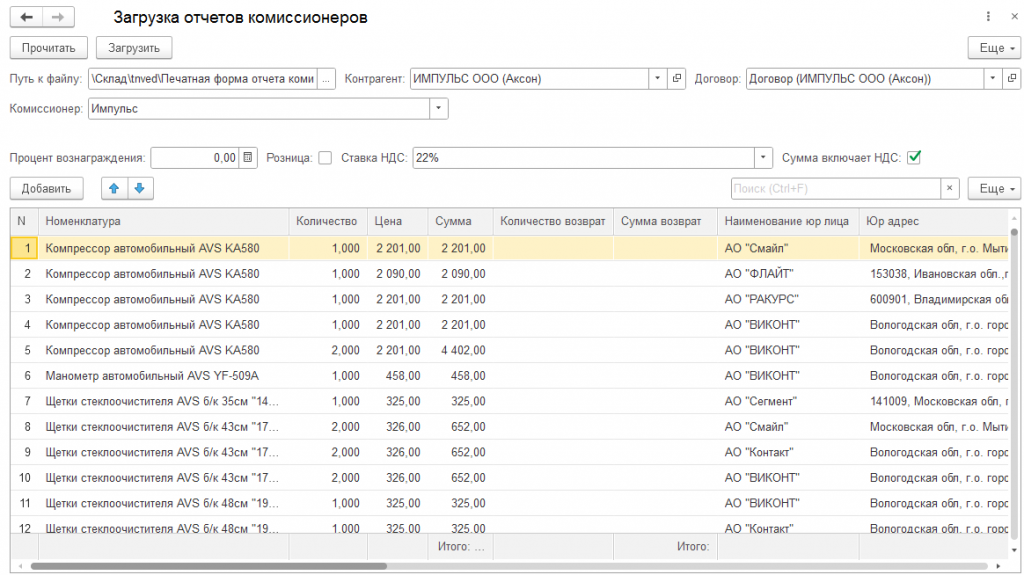Move the row down with blue arrow
1024x575 pixels.
140,188
